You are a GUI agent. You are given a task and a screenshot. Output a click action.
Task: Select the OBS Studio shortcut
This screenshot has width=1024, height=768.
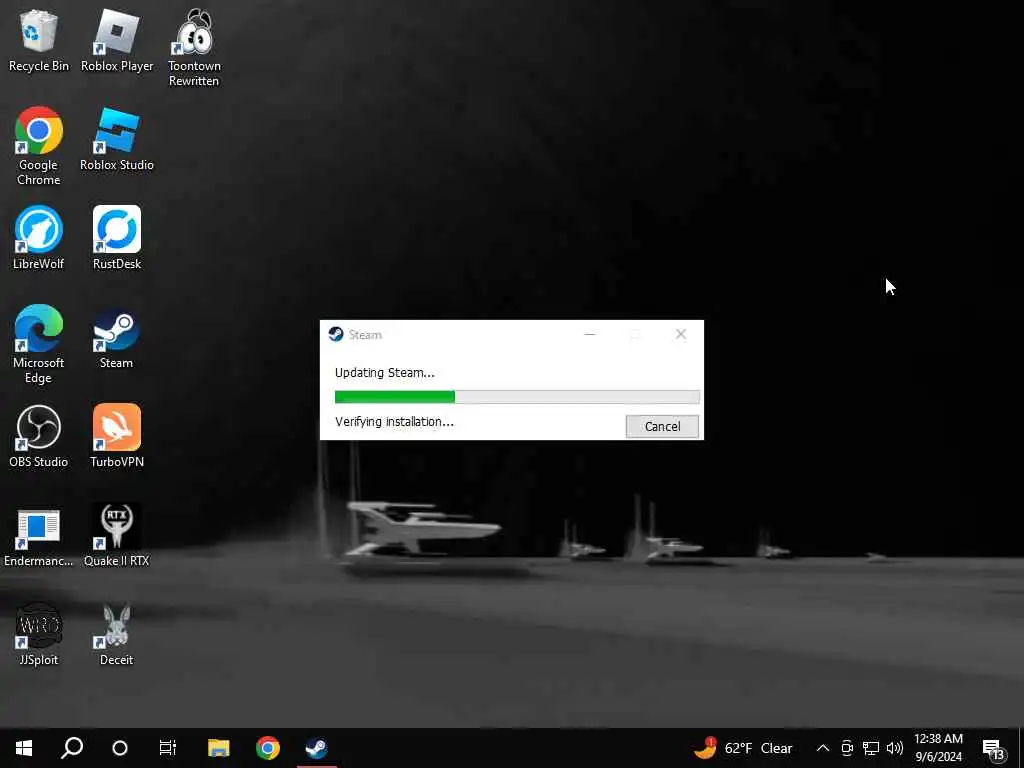click(x=39, y=436)
